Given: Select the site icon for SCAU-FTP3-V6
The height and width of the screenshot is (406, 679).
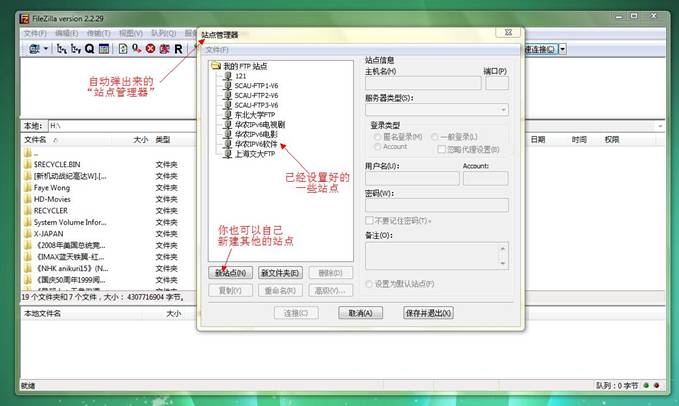Looking at the screenshot, I should (228, 105).
